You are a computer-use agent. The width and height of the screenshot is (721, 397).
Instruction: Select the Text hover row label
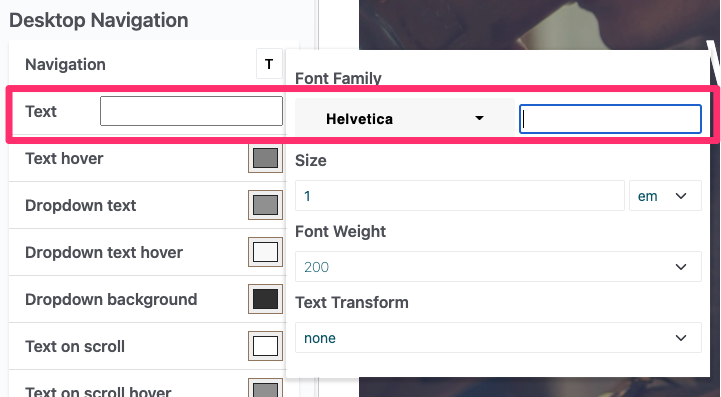64,158
